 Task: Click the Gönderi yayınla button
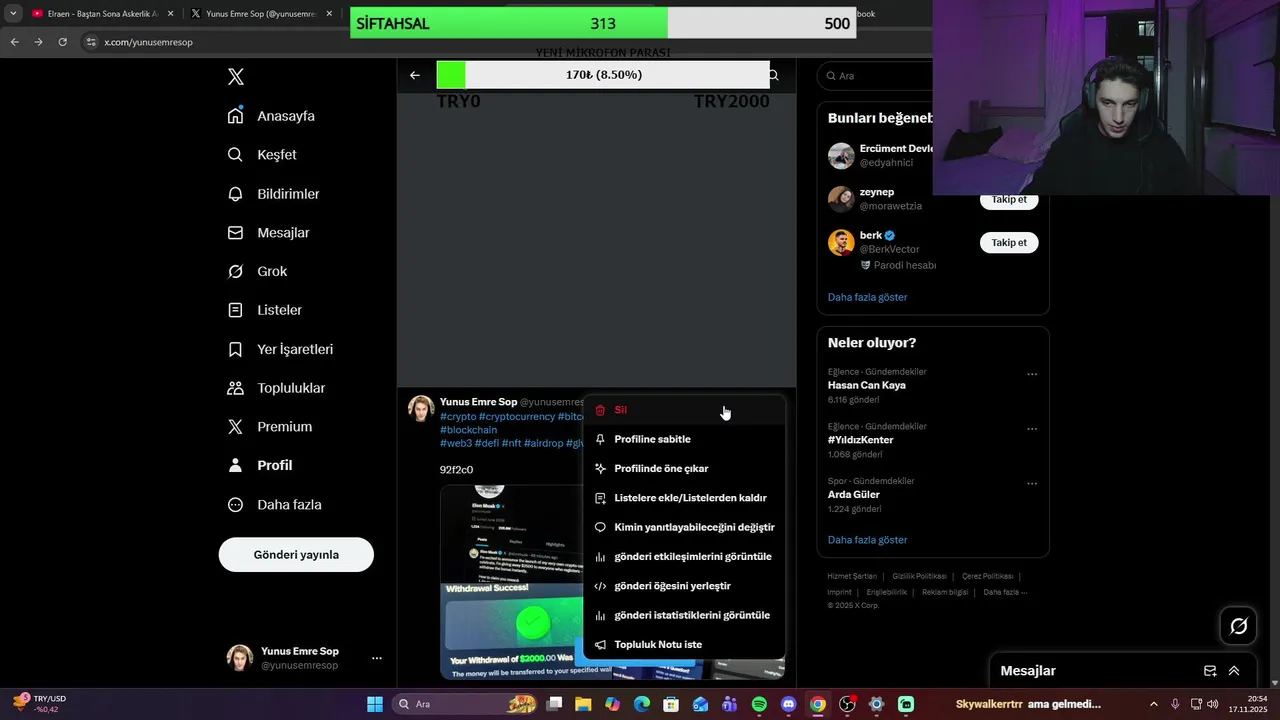tap(296, 555)
